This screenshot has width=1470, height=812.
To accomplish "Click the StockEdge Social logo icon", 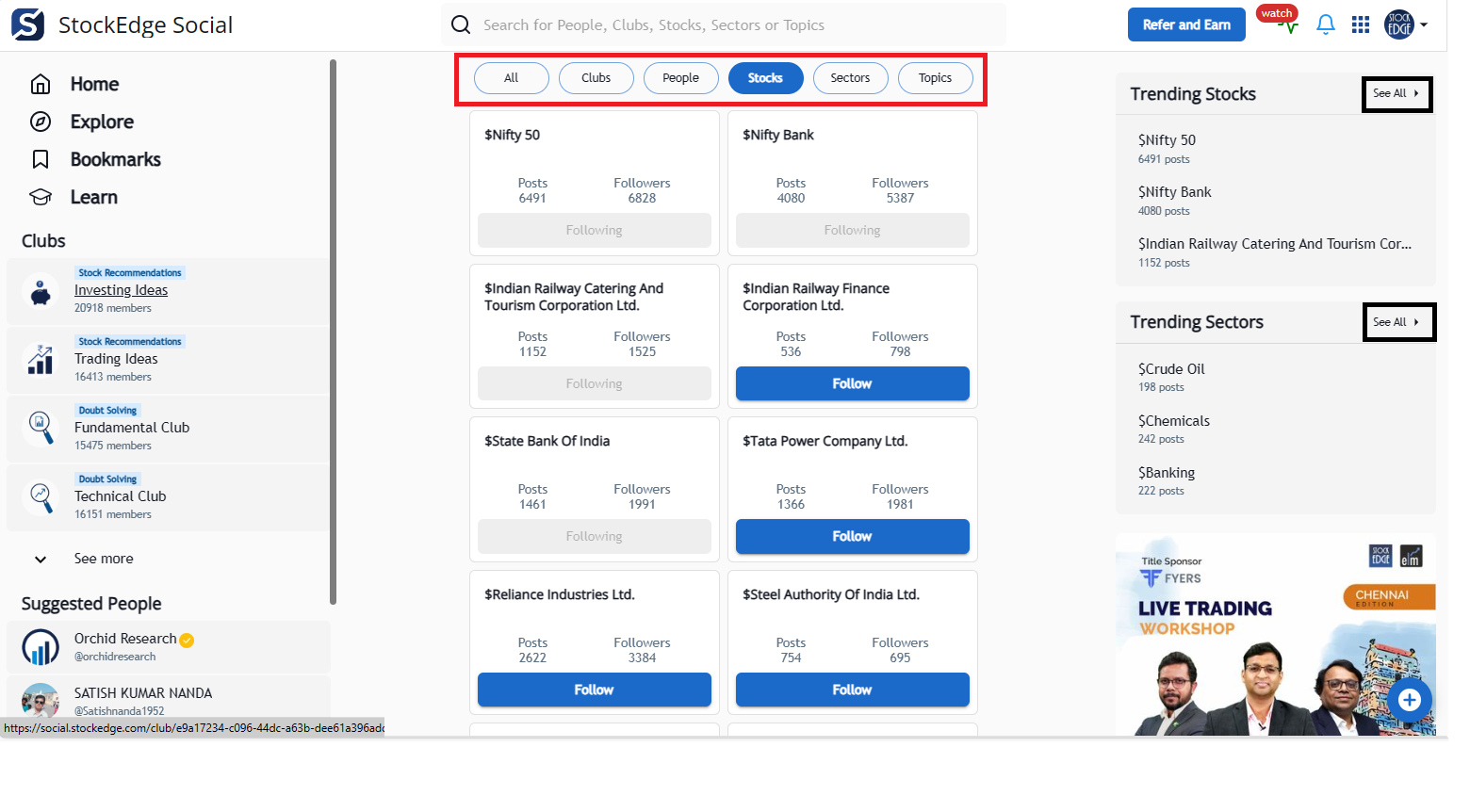I will click(27, 24).
